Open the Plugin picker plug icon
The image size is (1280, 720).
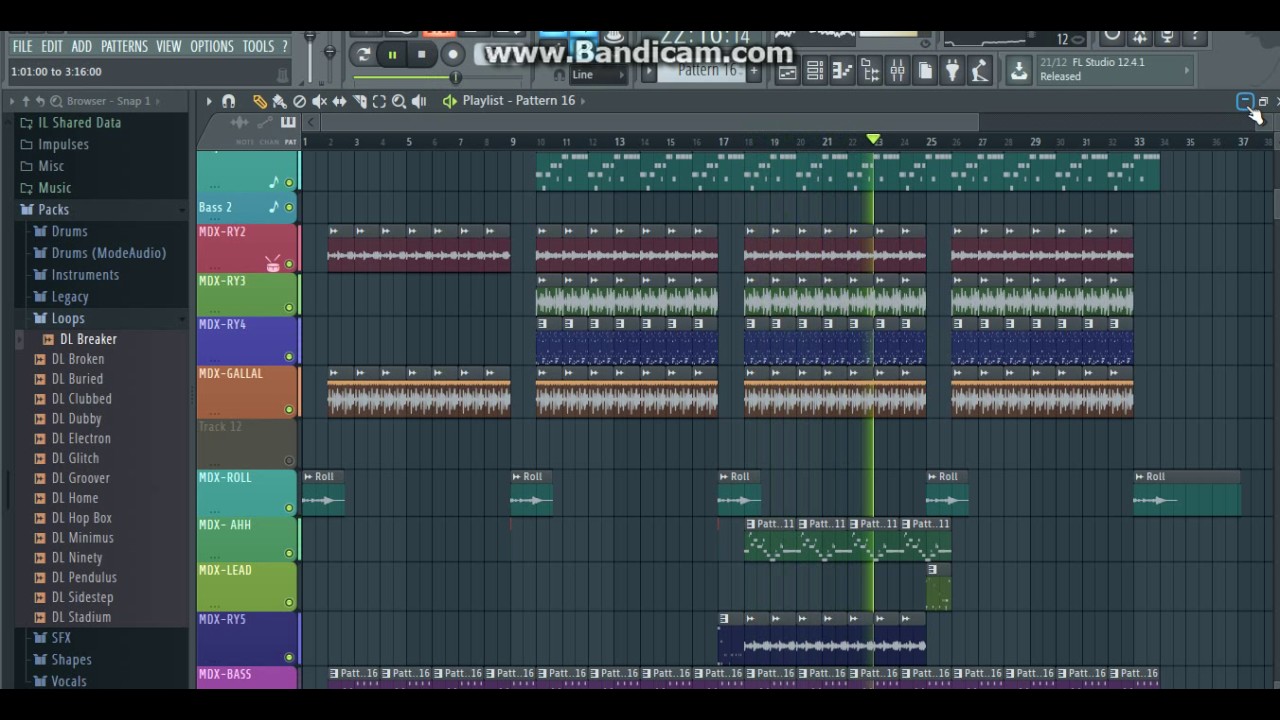tap(952, 71)
